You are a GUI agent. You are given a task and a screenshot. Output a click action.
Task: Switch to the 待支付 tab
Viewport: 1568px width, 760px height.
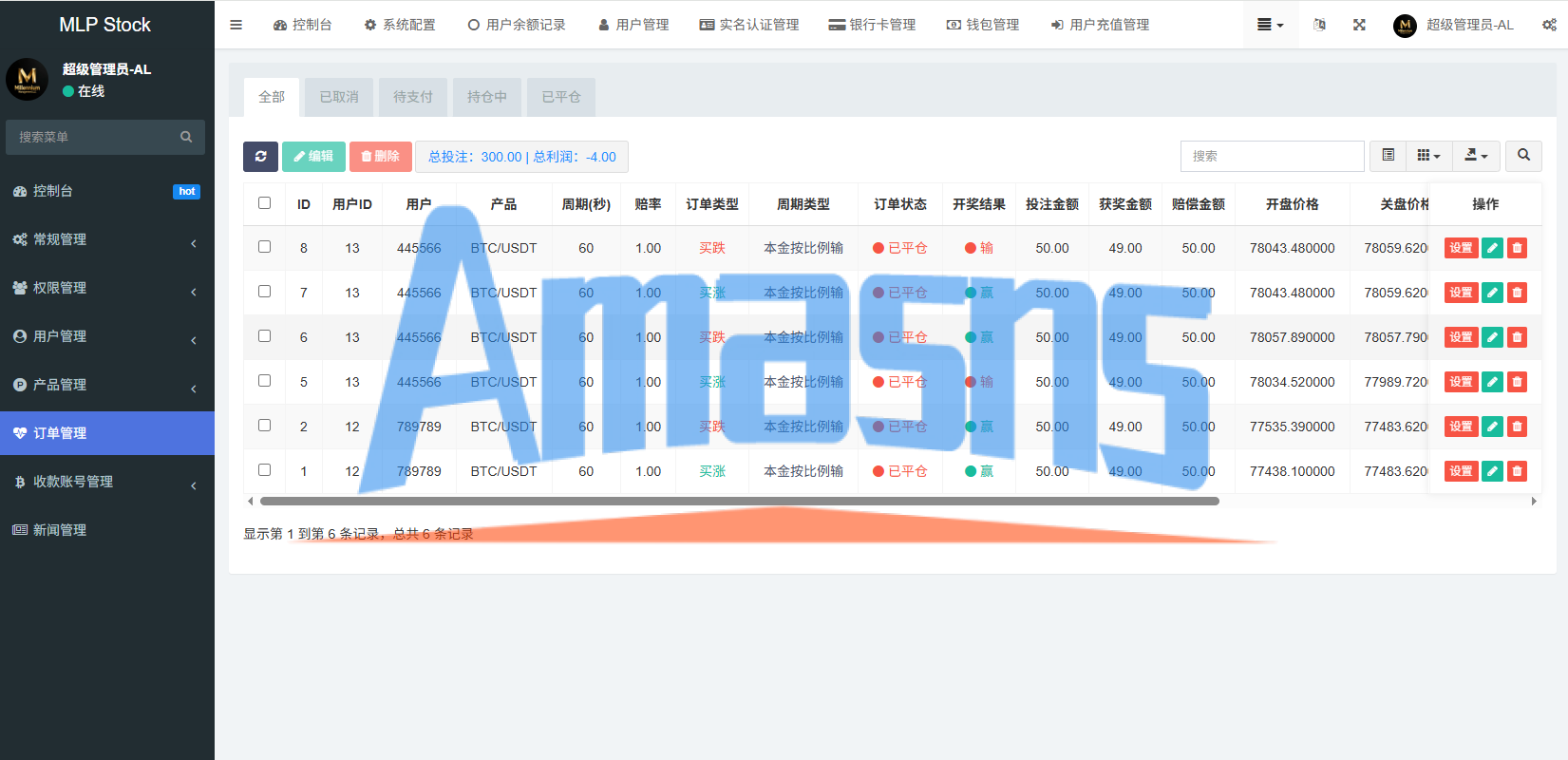click(x=413, y=97)
